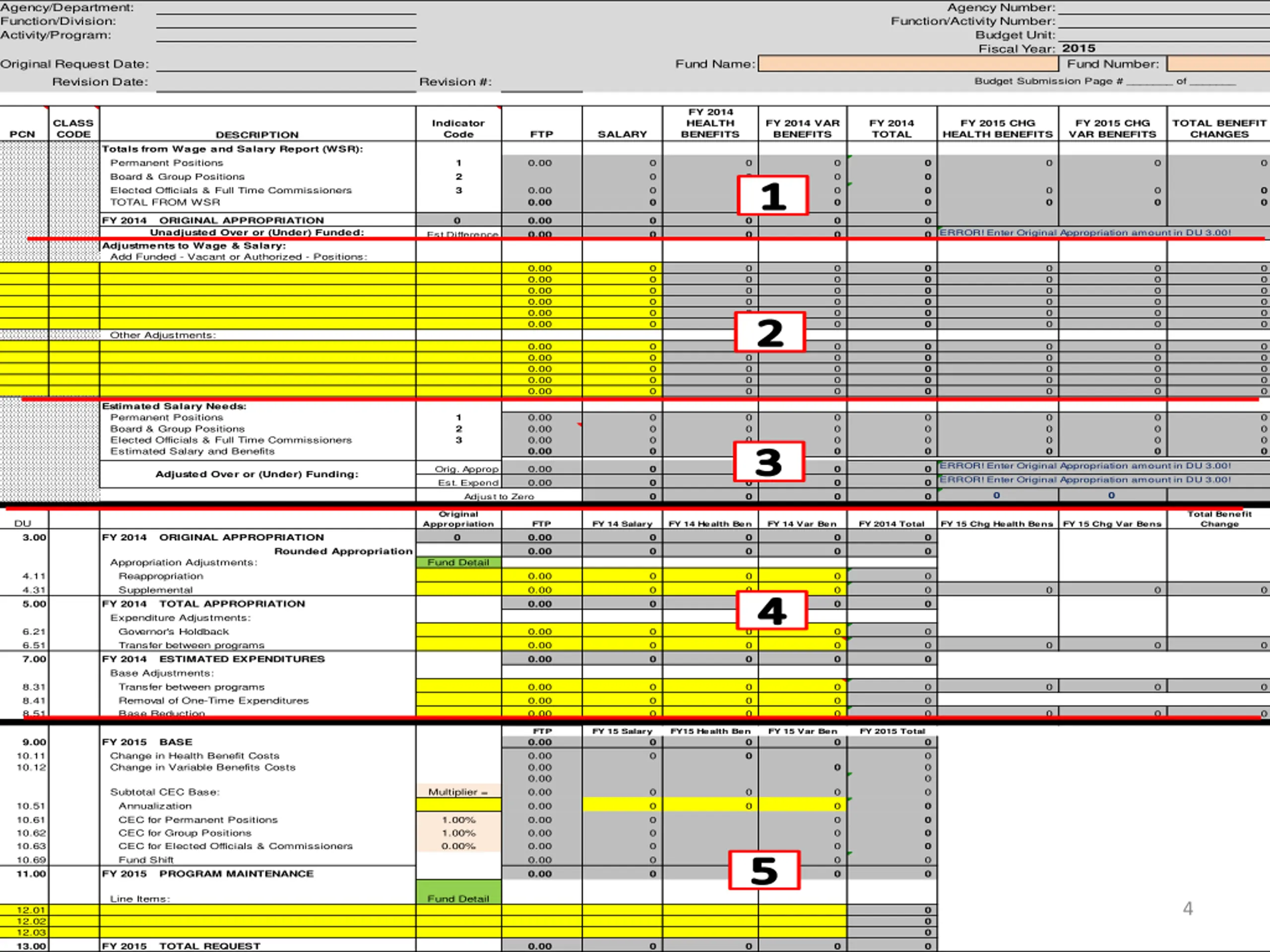Select the 'FY 2015 BASE' label

(147, 741)
